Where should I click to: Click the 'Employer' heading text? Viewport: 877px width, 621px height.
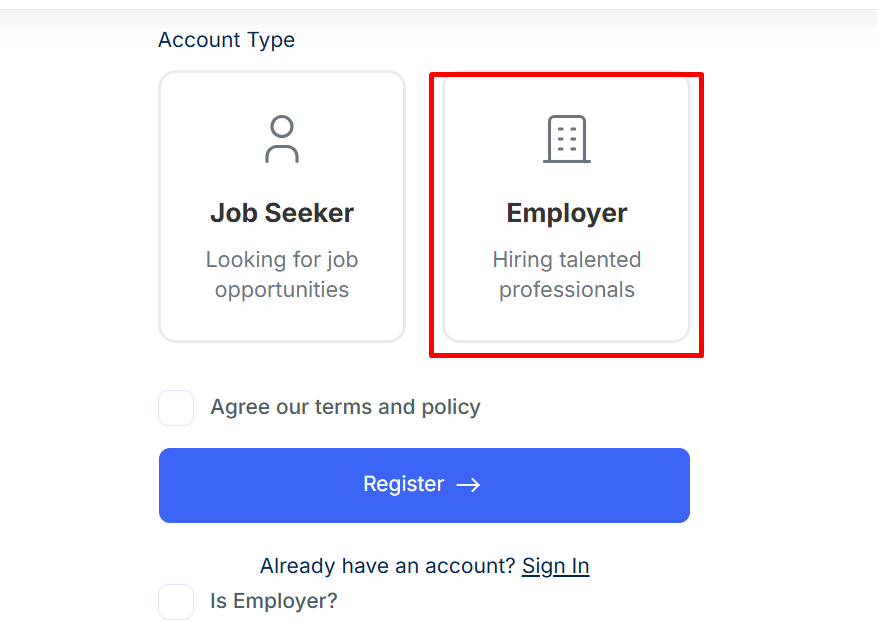(567, 213)
